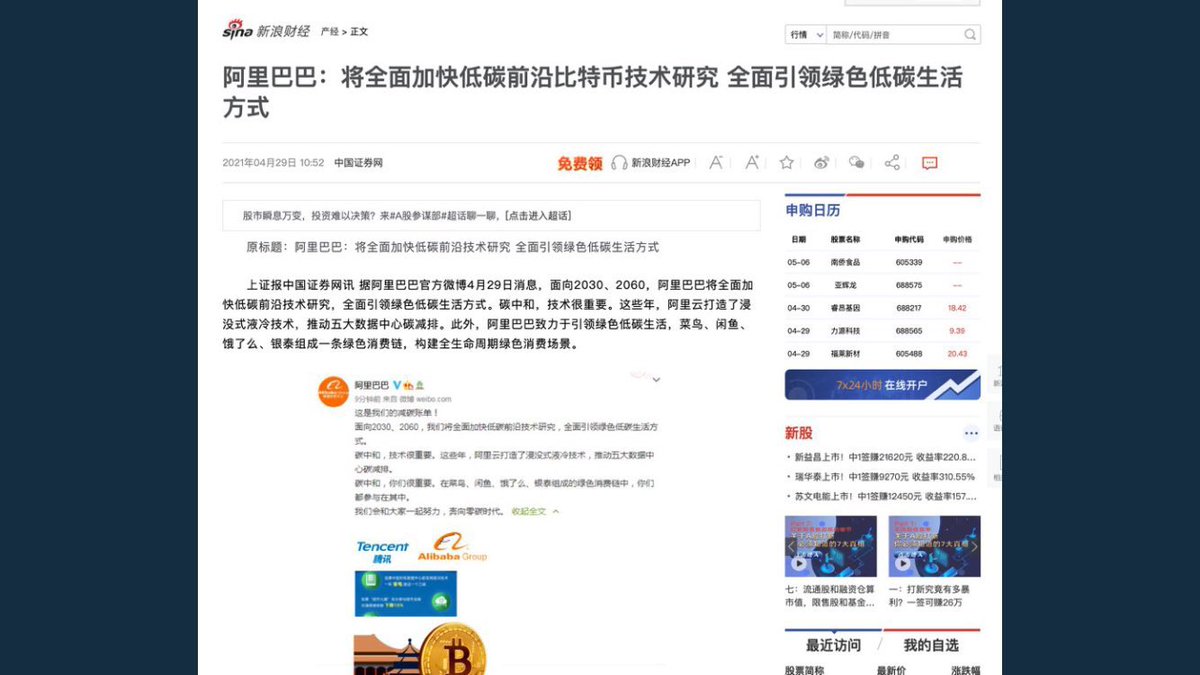1200x675 pixels.
Task: Play the video thumbnail about 打新究竟有多暴利
Action: [934, 547]
